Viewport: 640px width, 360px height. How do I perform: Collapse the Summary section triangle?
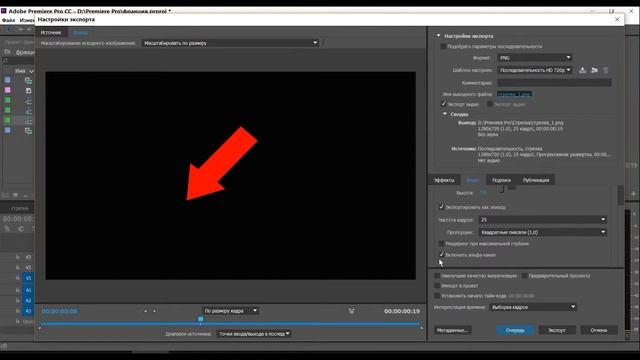click(x=445, y=114)
